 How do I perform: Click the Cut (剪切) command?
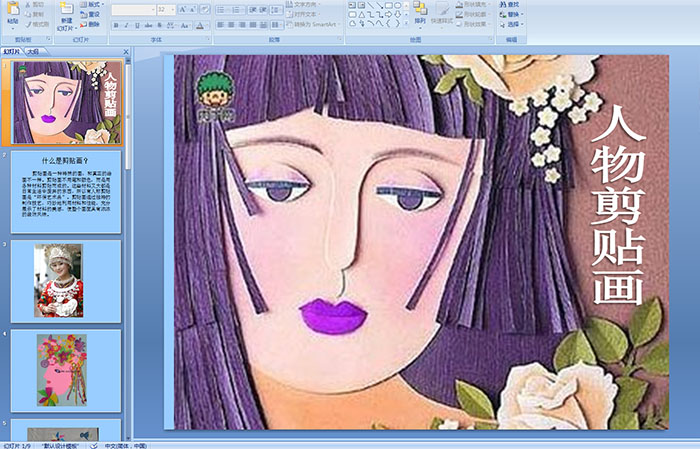click(36, 5)
